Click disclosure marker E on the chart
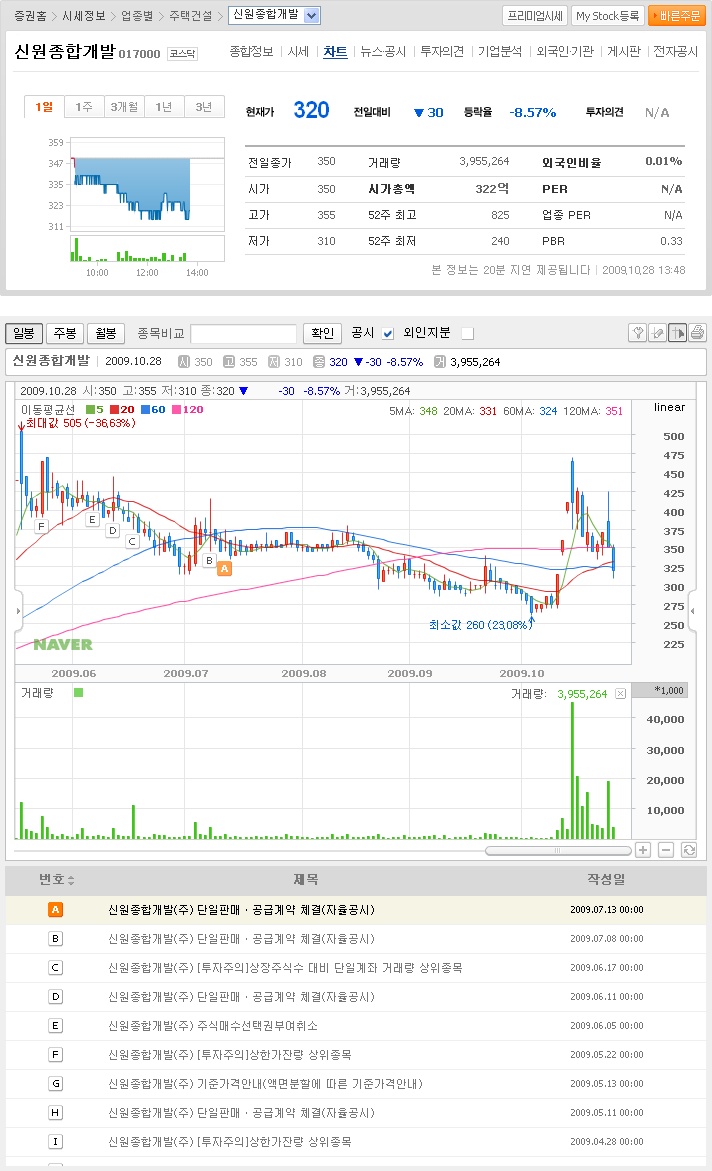Viewport: 712px width, 1171px height. click(92, 519)
